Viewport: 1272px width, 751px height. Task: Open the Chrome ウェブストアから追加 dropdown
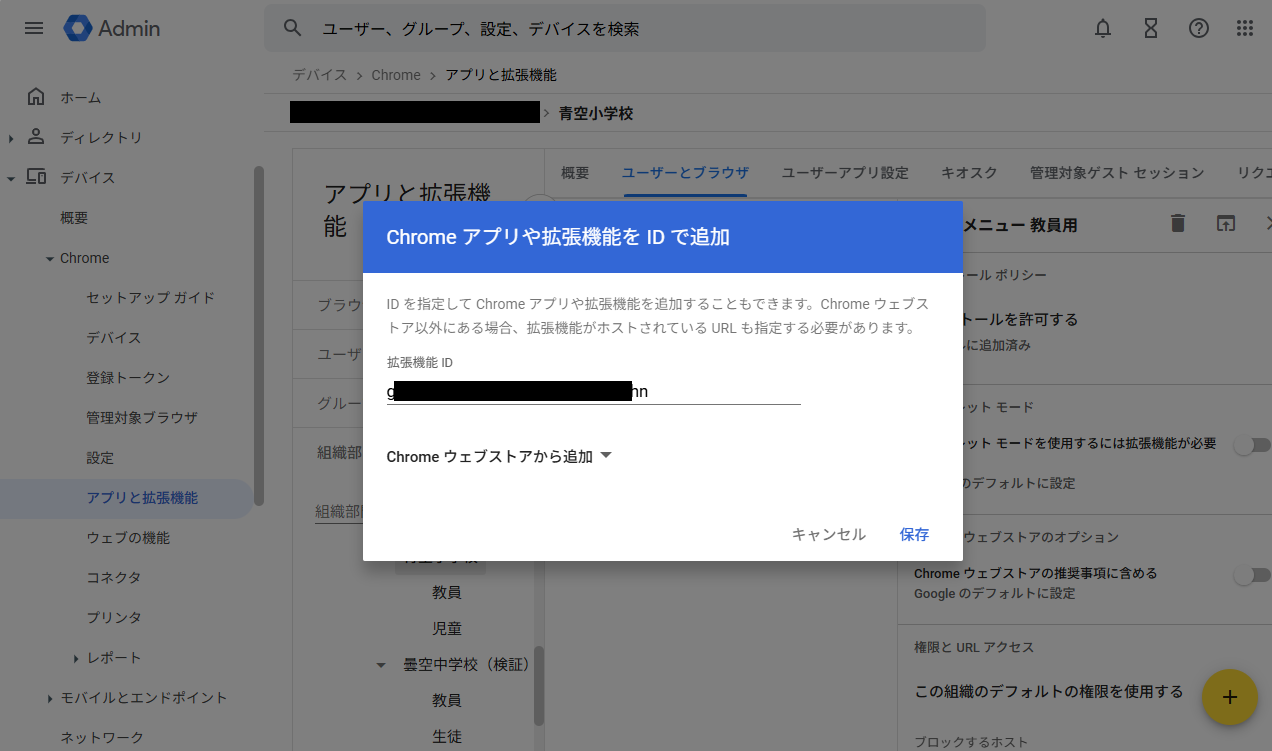coord(499,457)
